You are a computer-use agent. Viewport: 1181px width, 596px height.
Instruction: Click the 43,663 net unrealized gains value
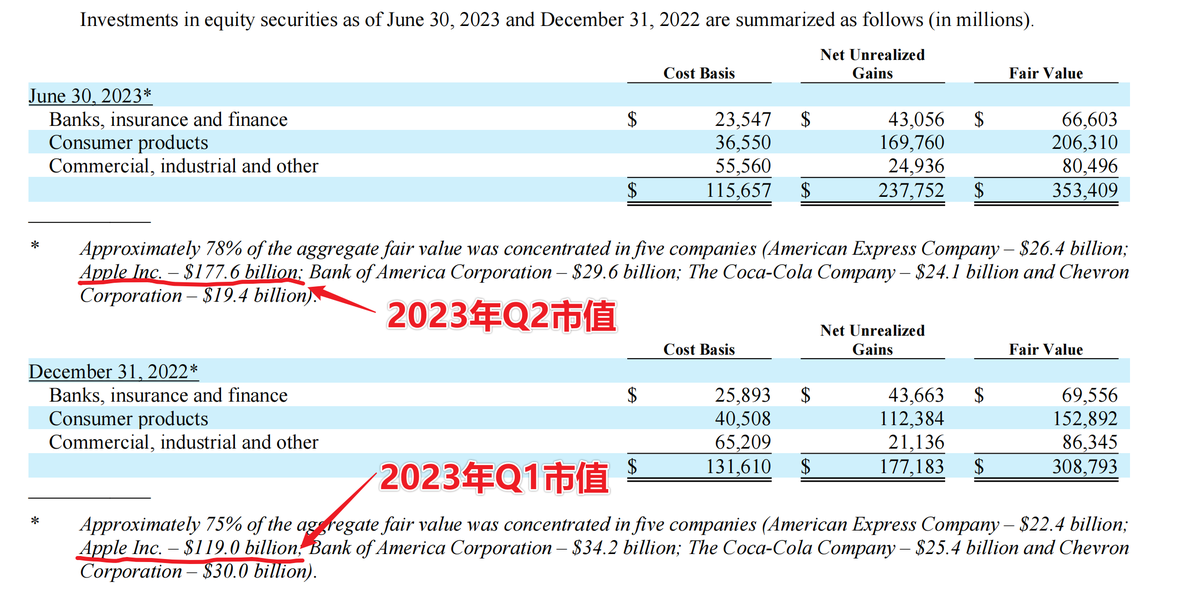click(916, 396)
